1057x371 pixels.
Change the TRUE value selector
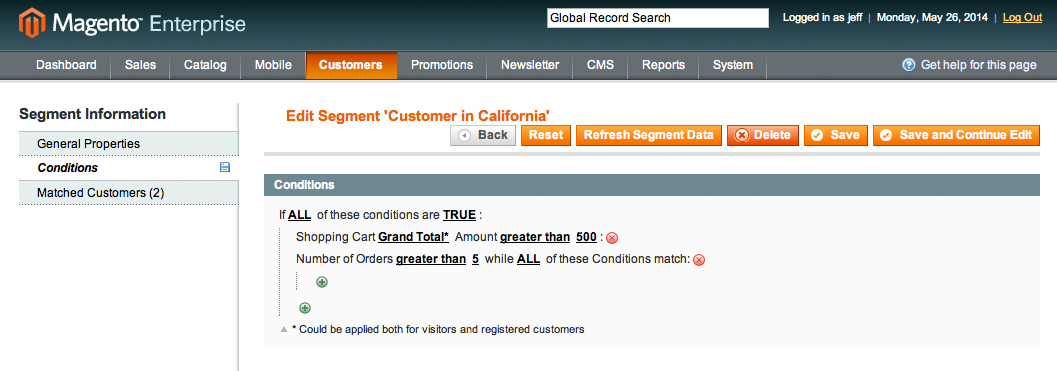460,216
